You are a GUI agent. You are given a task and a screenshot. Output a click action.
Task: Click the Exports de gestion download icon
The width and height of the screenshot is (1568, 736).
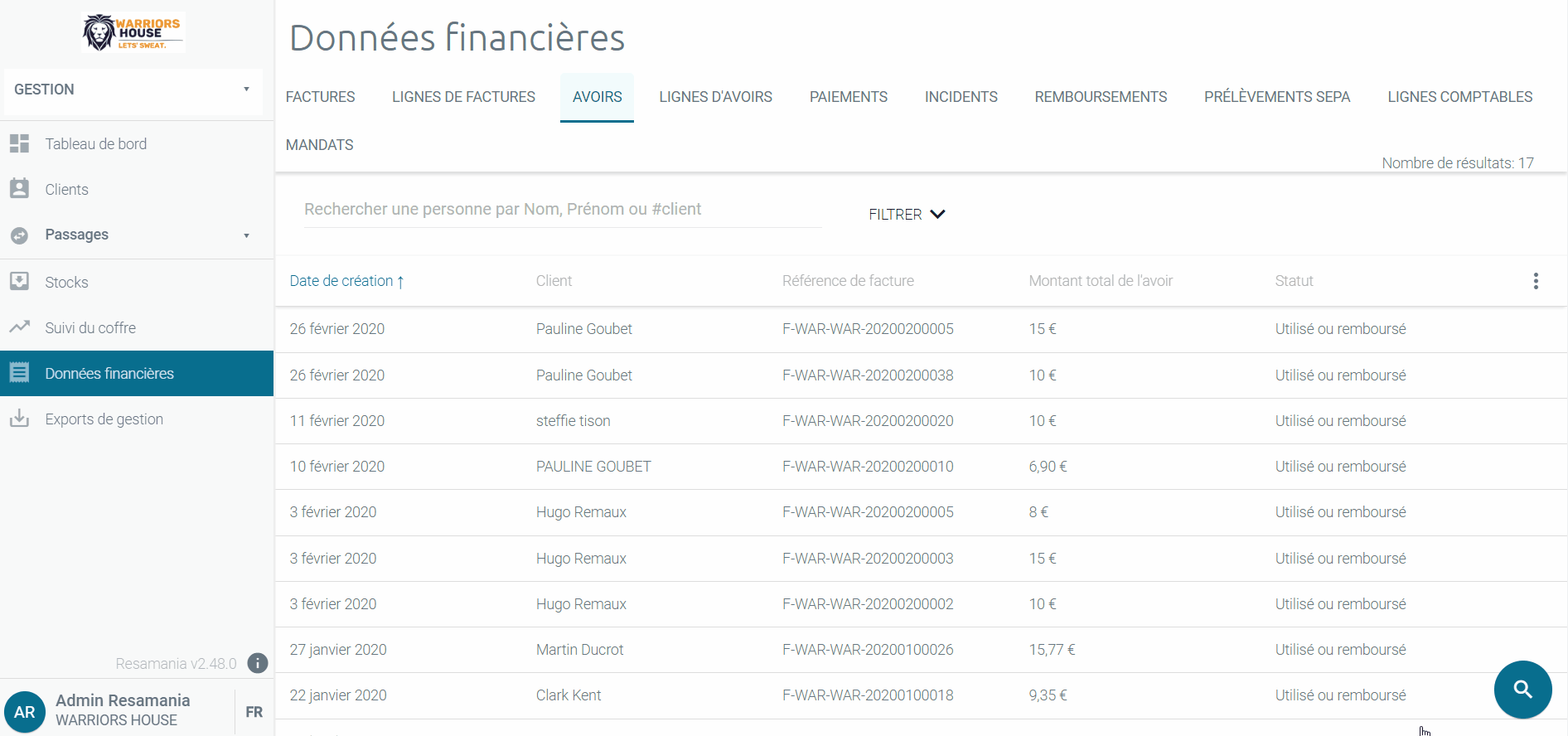tap(20, 419)
